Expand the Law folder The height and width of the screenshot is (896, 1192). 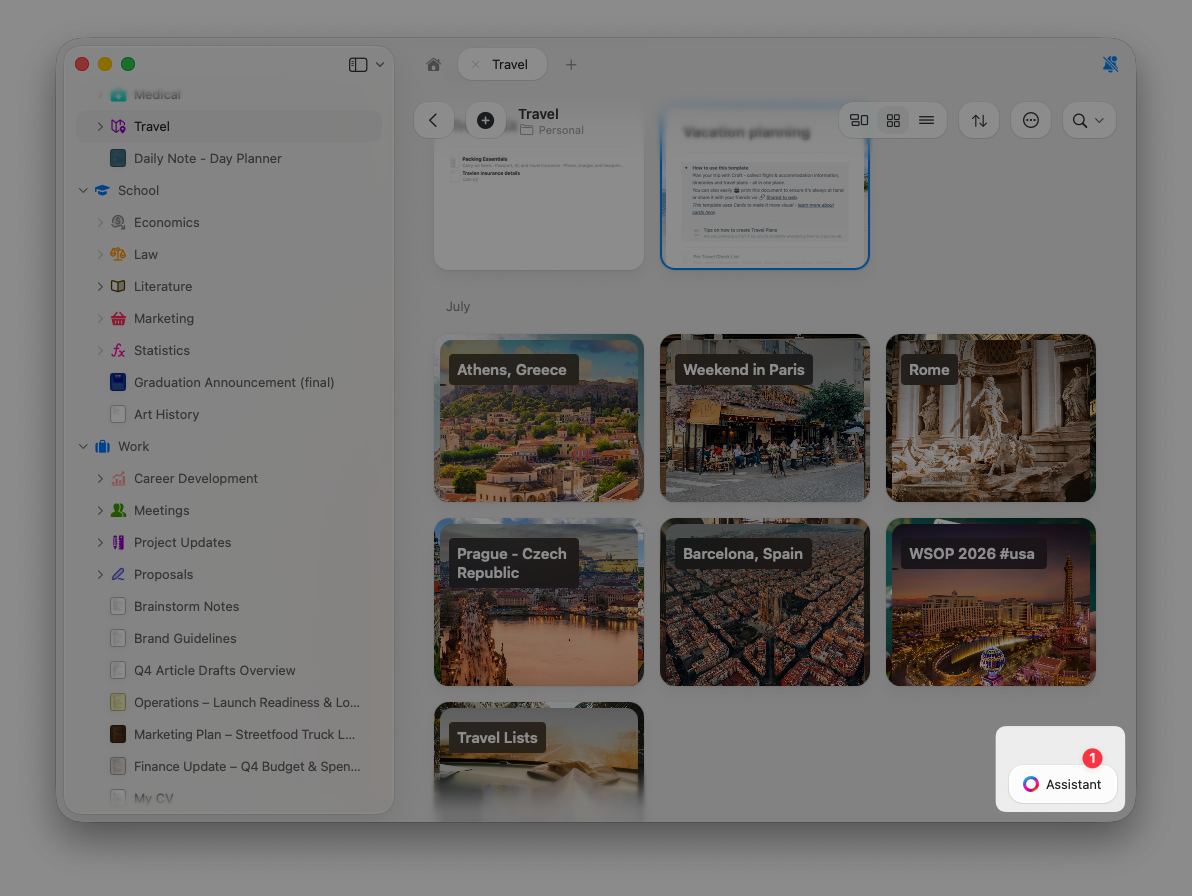click(100, 254)
